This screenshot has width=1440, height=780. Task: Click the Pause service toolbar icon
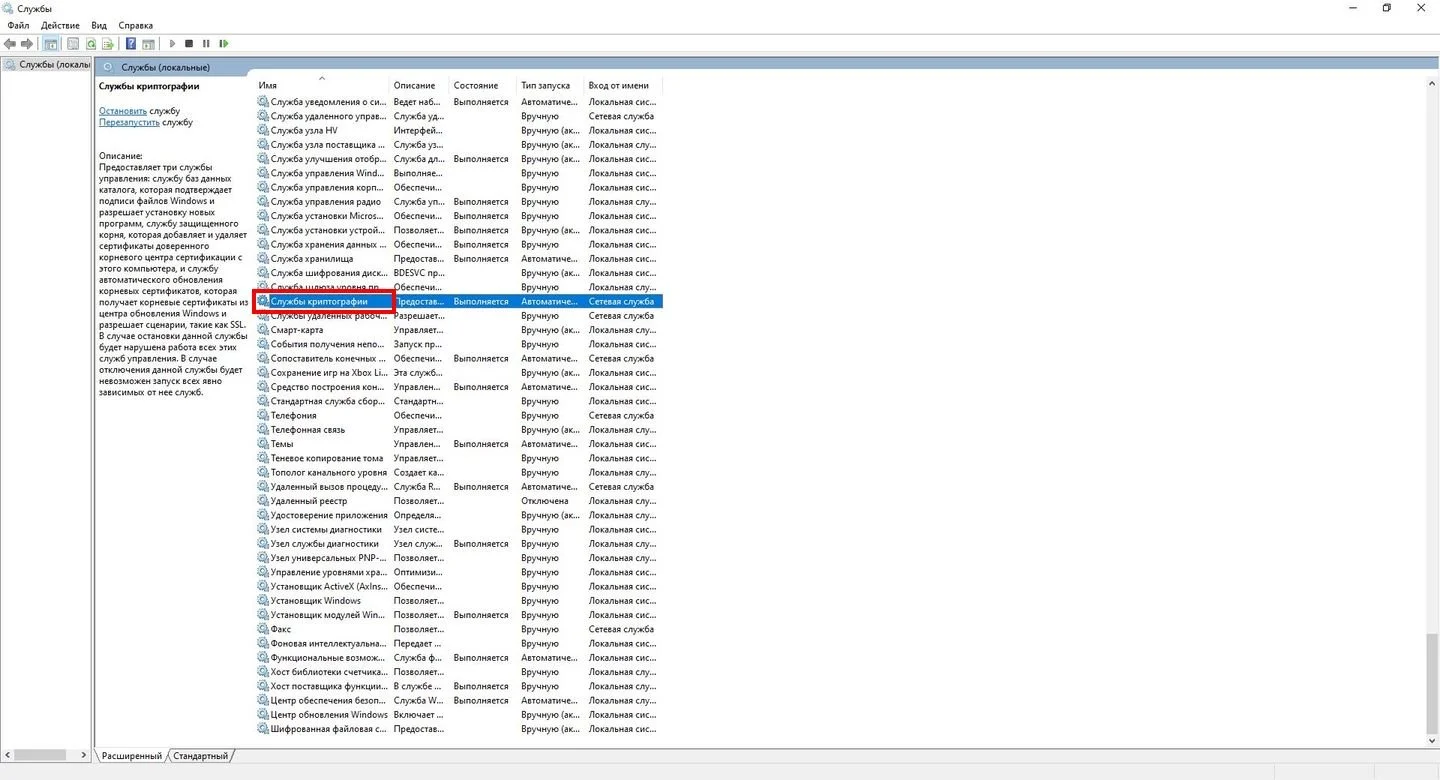pyautogui.click(x=206, y=44)
